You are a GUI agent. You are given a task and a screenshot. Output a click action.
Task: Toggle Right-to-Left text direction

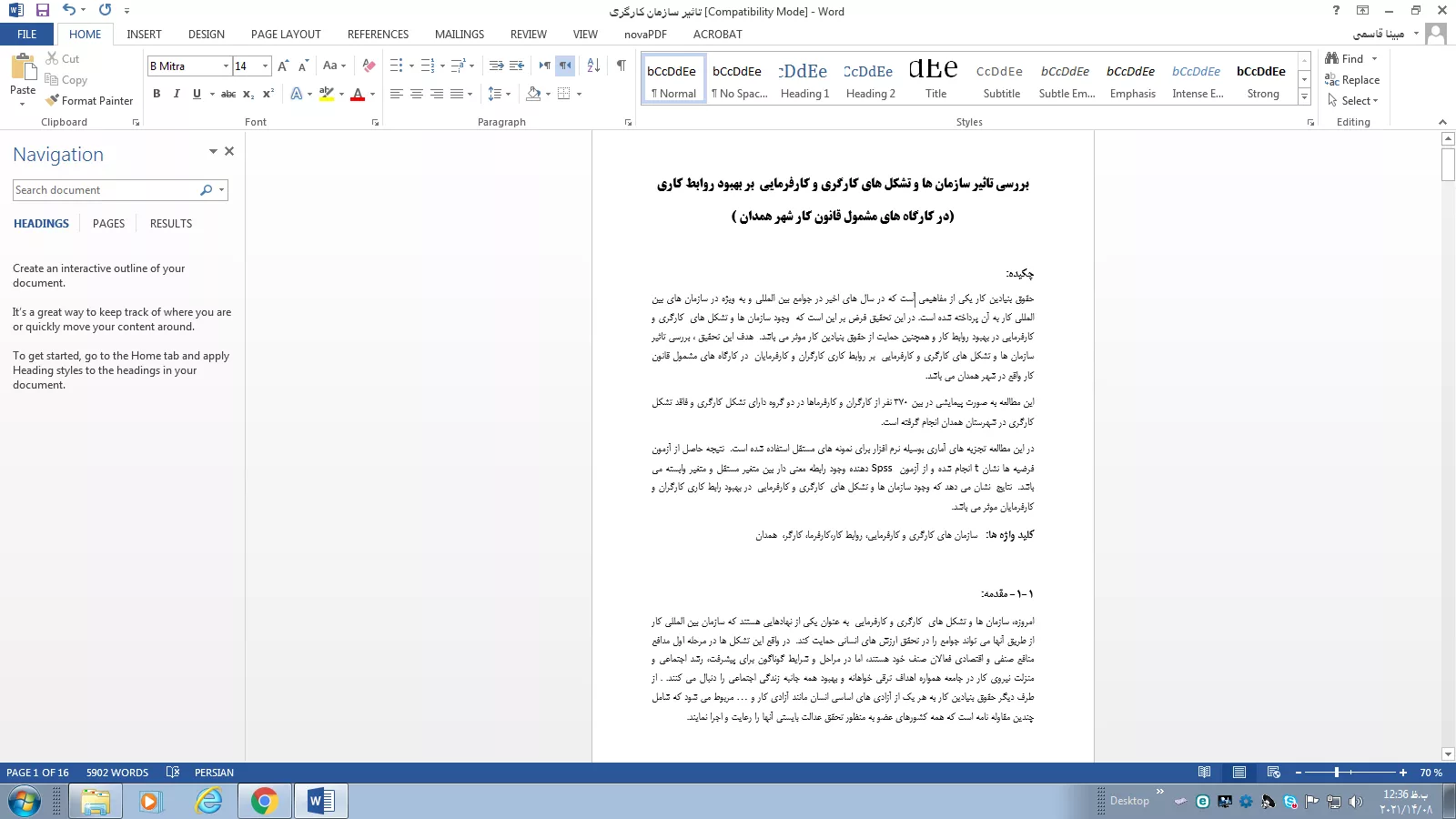pyautogui.click(x=565, y=66)
